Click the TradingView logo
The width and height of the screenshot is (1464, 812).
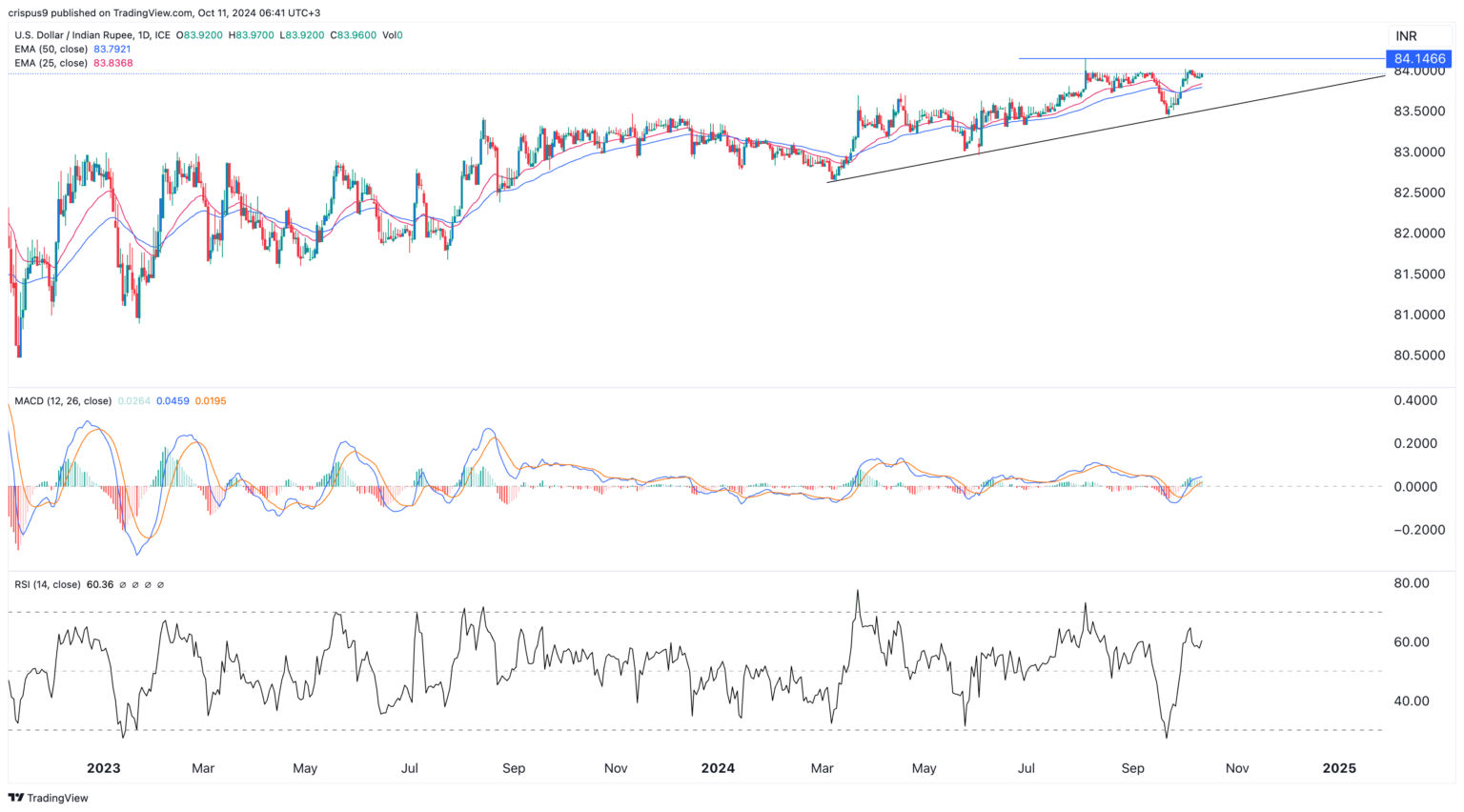coord(46,798)
